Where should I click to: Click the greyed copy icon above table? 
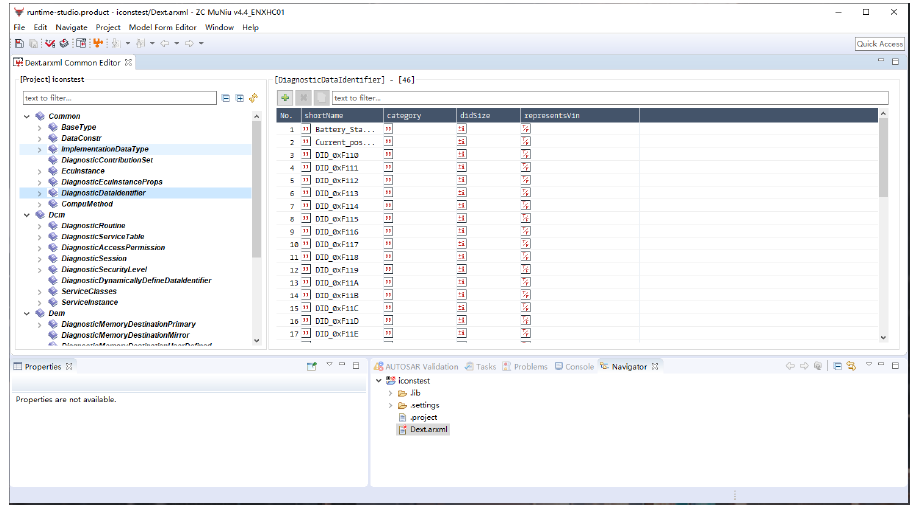[x=321, y=98]
